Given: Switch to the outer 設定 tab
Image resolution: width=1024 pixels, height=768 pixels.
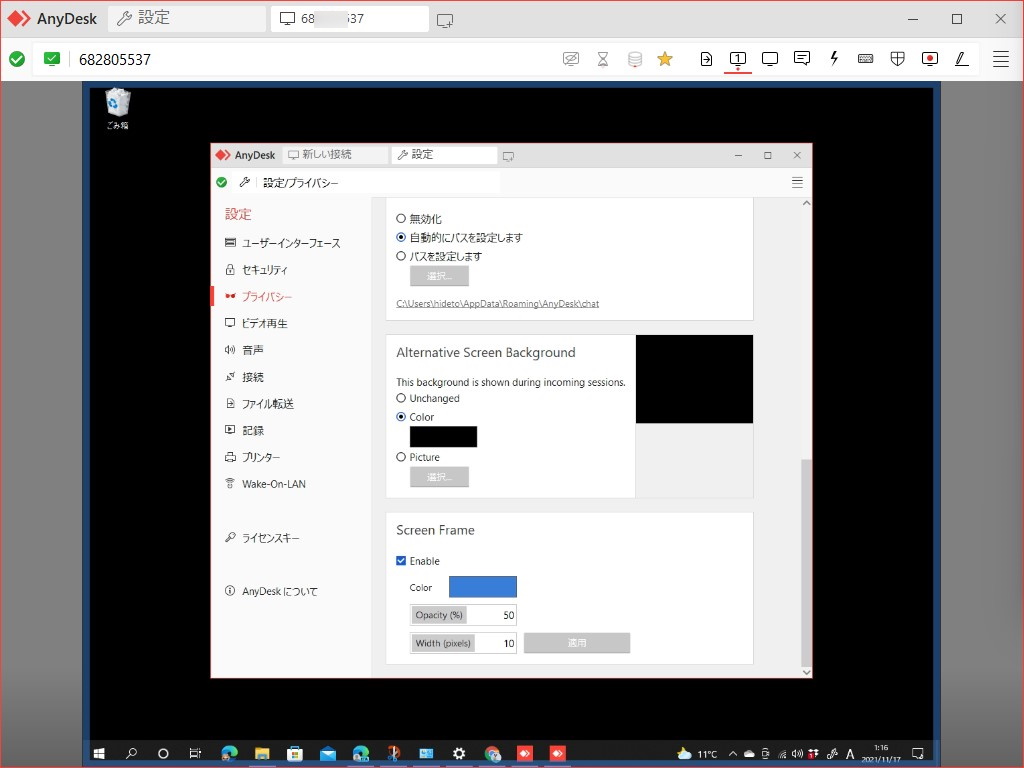Looking at the screenshot, I should 187,18.
